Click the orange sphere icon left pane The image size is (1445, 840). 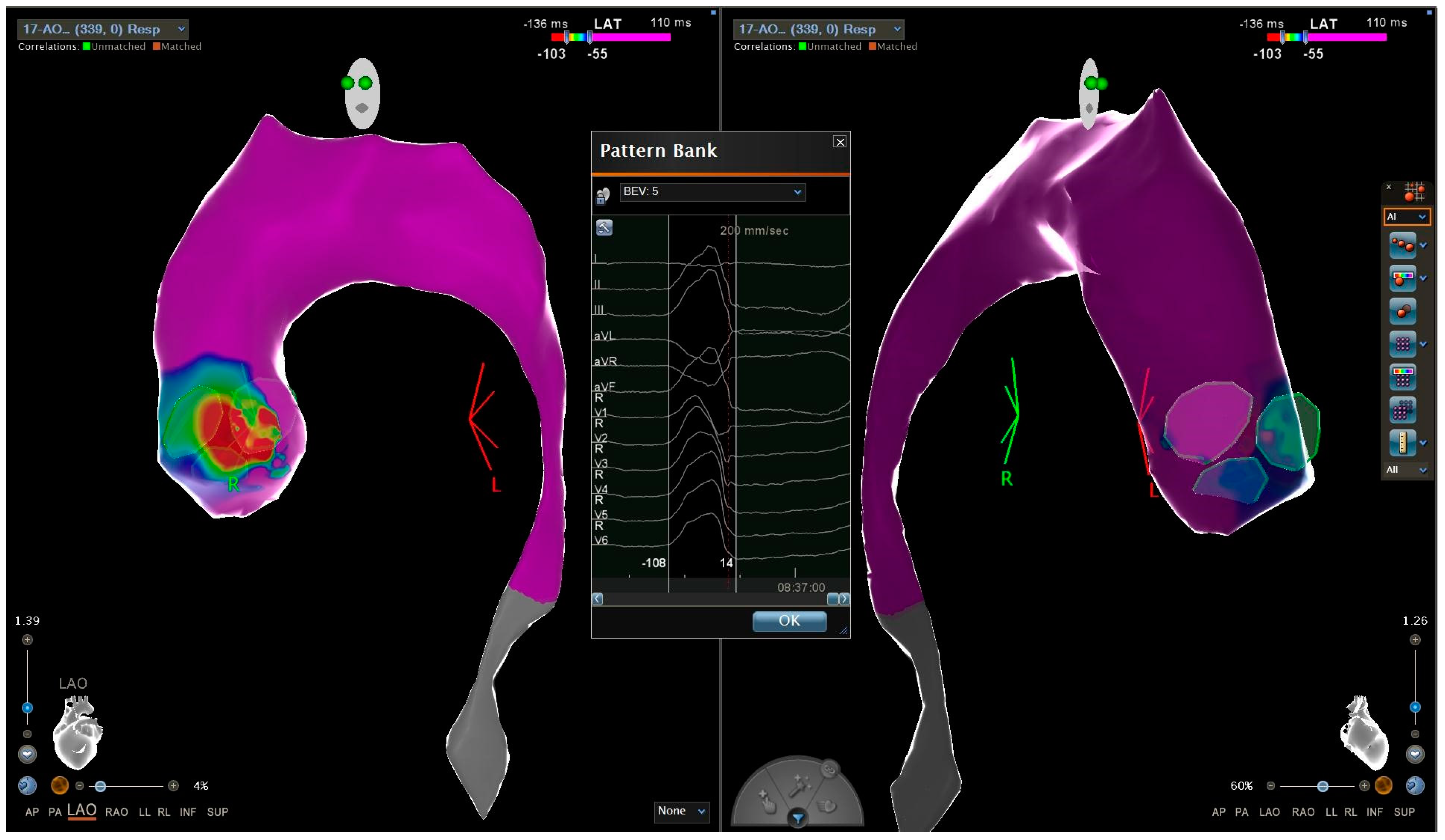click(60, 785)
